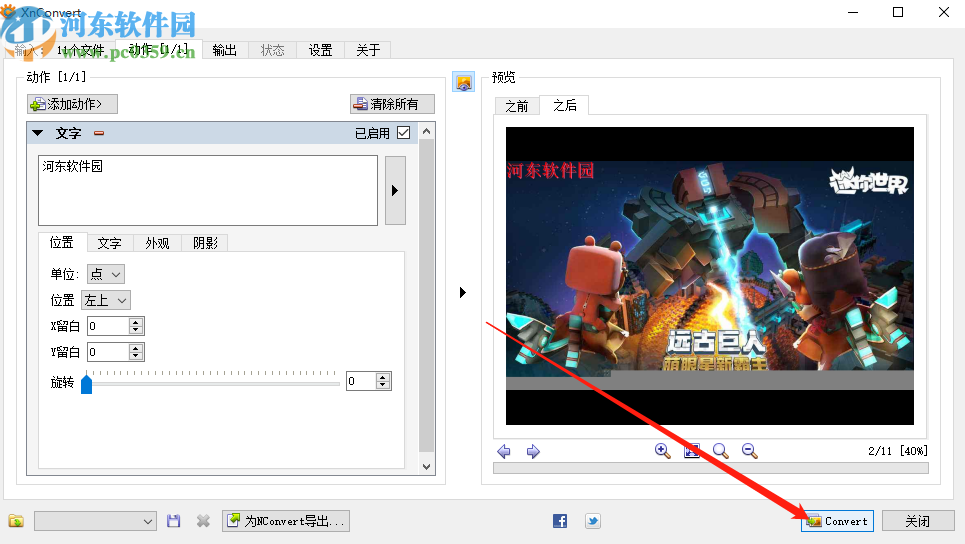The width and height of the screenshot is (965, 544).
Task: Switch to the 输出 tab
Action: tap(225, 50)
